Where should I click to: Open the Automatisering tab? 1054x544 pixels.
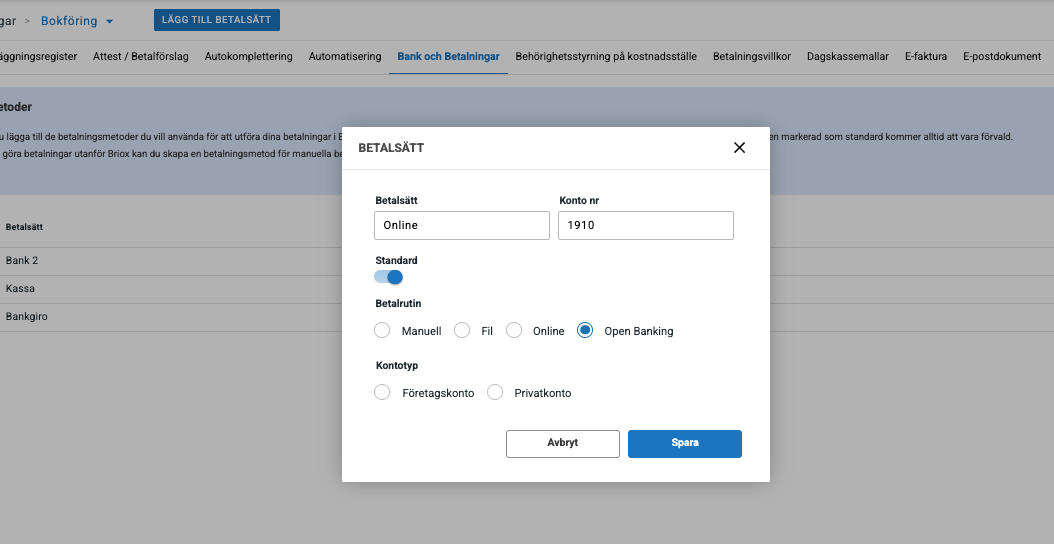tap(345, 57)
